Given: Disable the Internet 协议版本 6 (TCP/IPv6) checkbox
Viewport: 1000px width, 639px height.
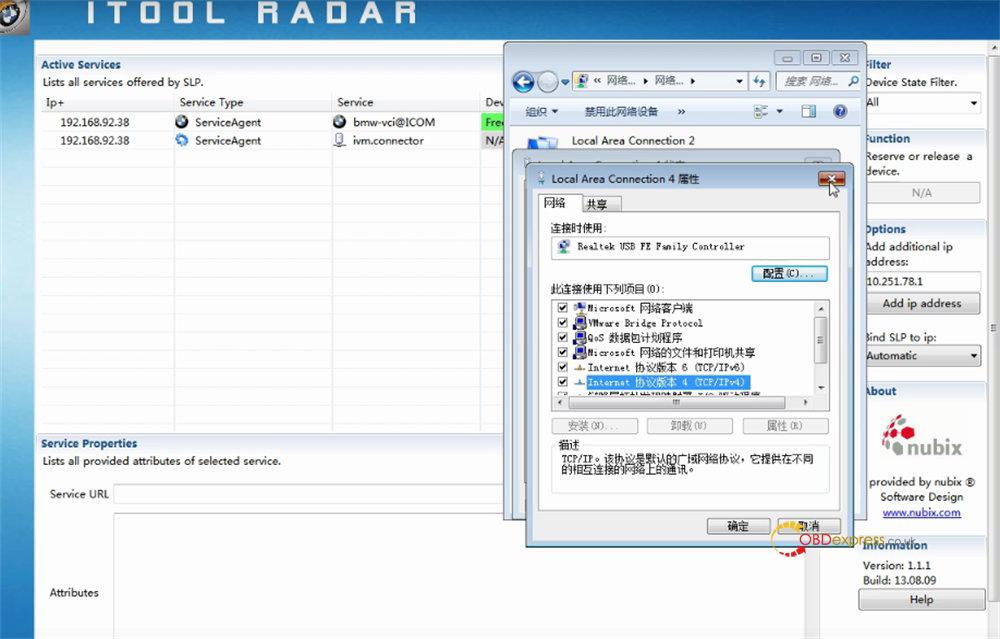Looking at the screenshot, I should click(562, 367).
